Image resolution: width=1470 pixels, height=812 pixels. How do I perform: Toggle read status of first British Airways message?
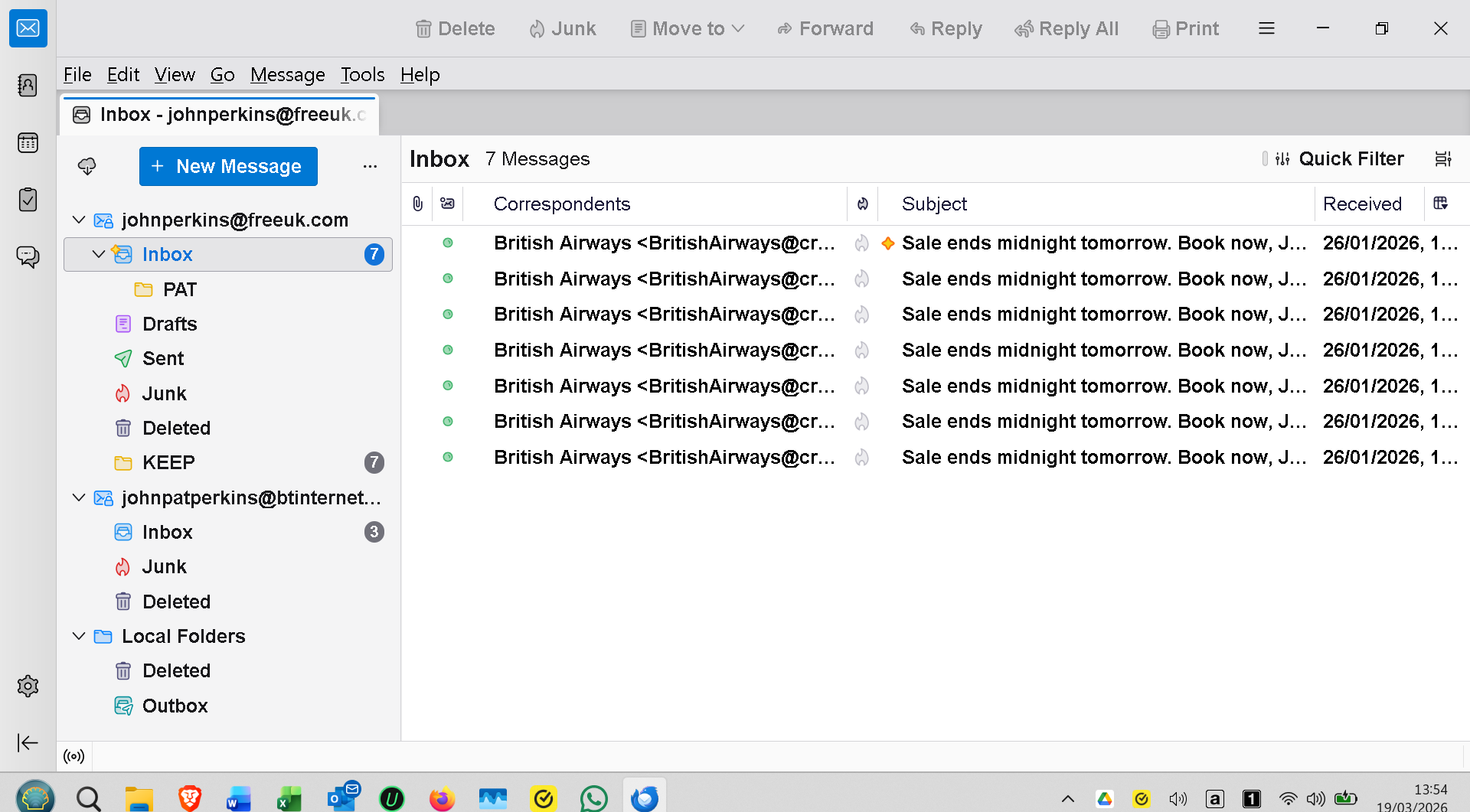click(x=448, y=243)
